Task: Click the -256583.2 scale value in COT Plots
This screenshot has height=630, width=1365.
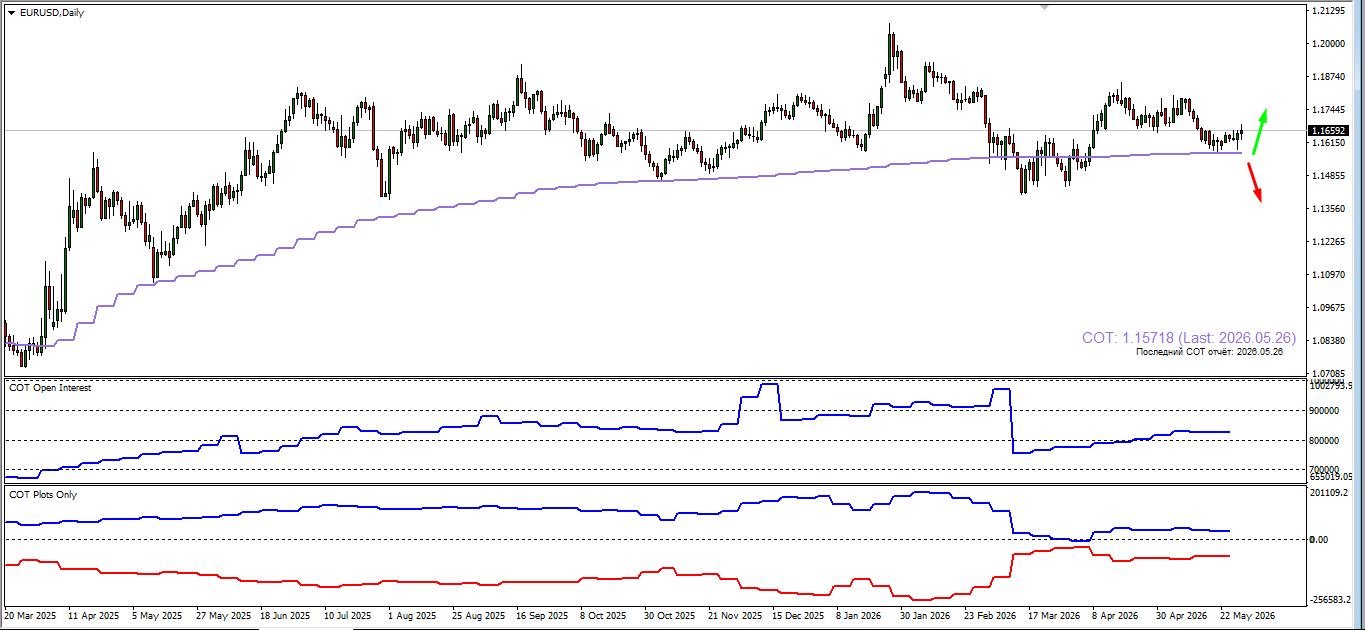Action: point(1332,600)
